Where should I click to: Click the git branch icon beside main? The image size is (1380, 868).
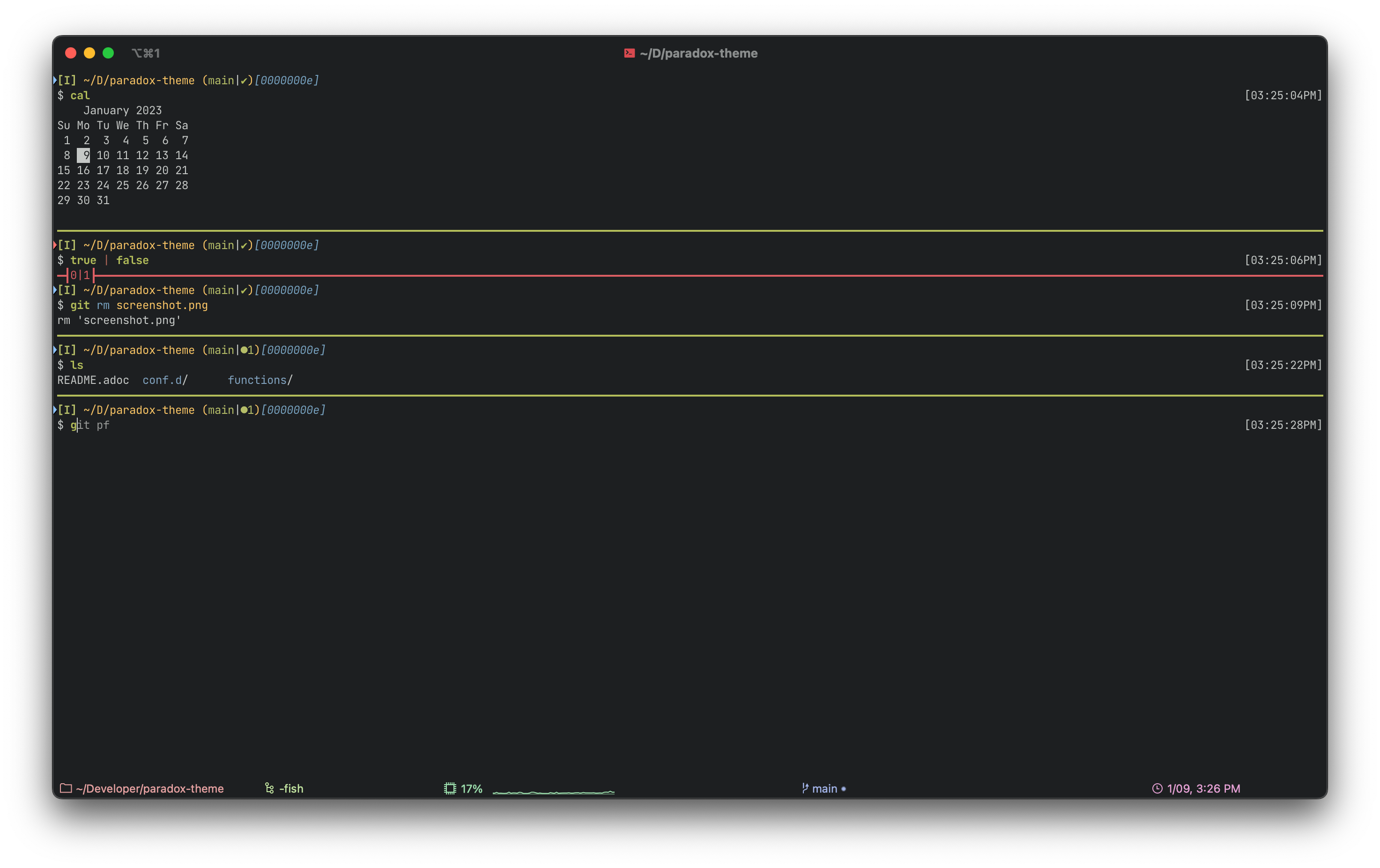[x=805, y=788]
